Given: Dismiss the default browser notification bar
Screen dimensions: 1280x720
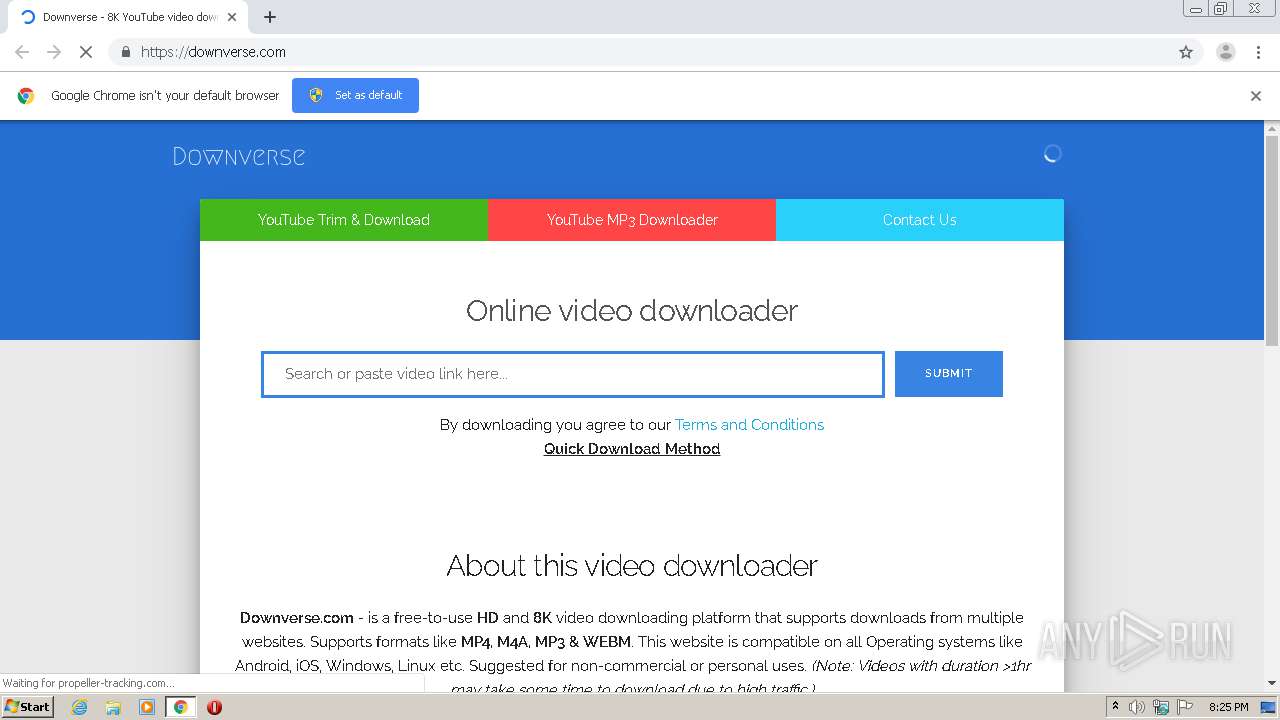Looking at the screenshot, I should tap(1256, 96).
